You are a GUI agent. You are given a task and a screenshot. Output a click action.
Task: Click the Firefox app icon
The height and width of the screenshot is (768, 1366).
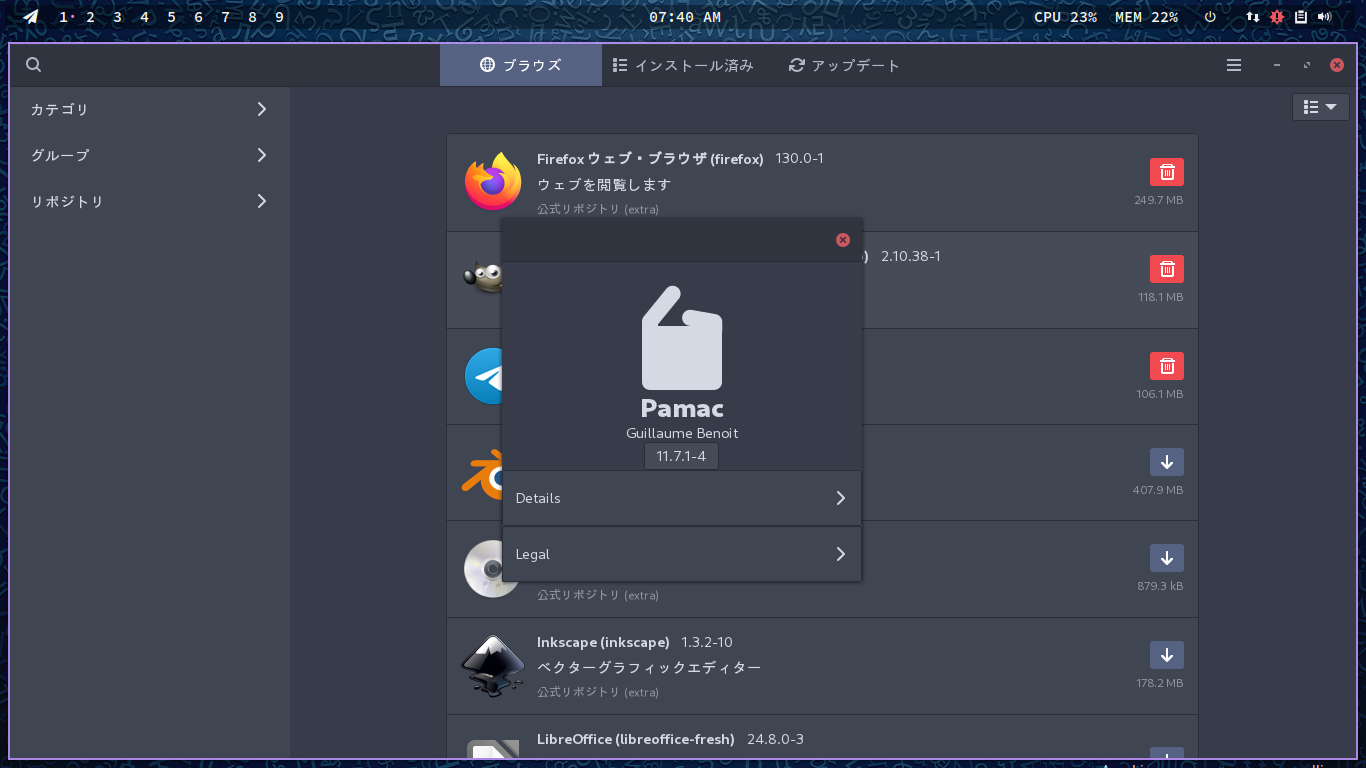click(493, 182)
